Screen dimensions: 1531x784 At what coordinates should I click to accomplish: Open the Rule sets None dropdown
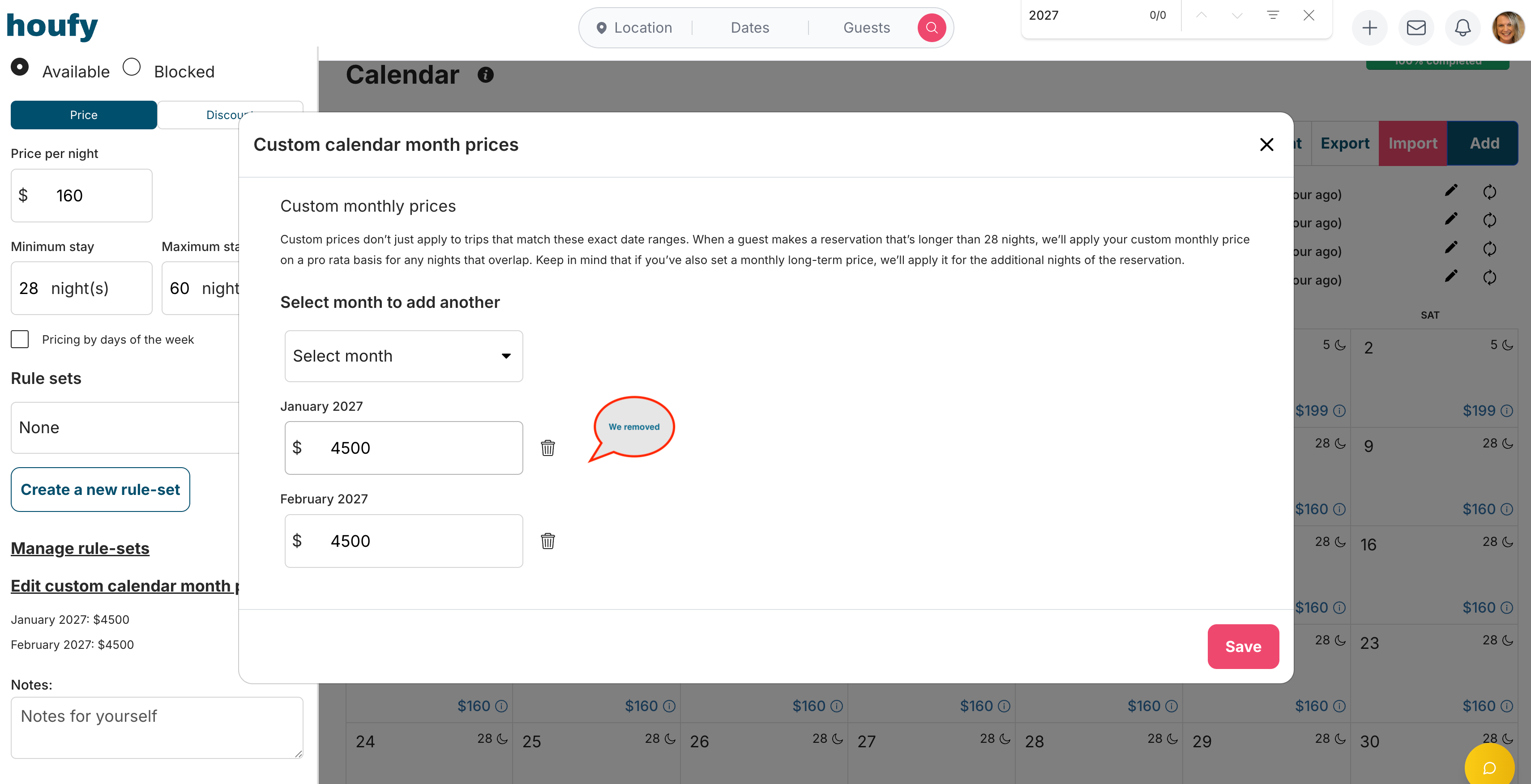pyautogui.click(x=125, y=428)
